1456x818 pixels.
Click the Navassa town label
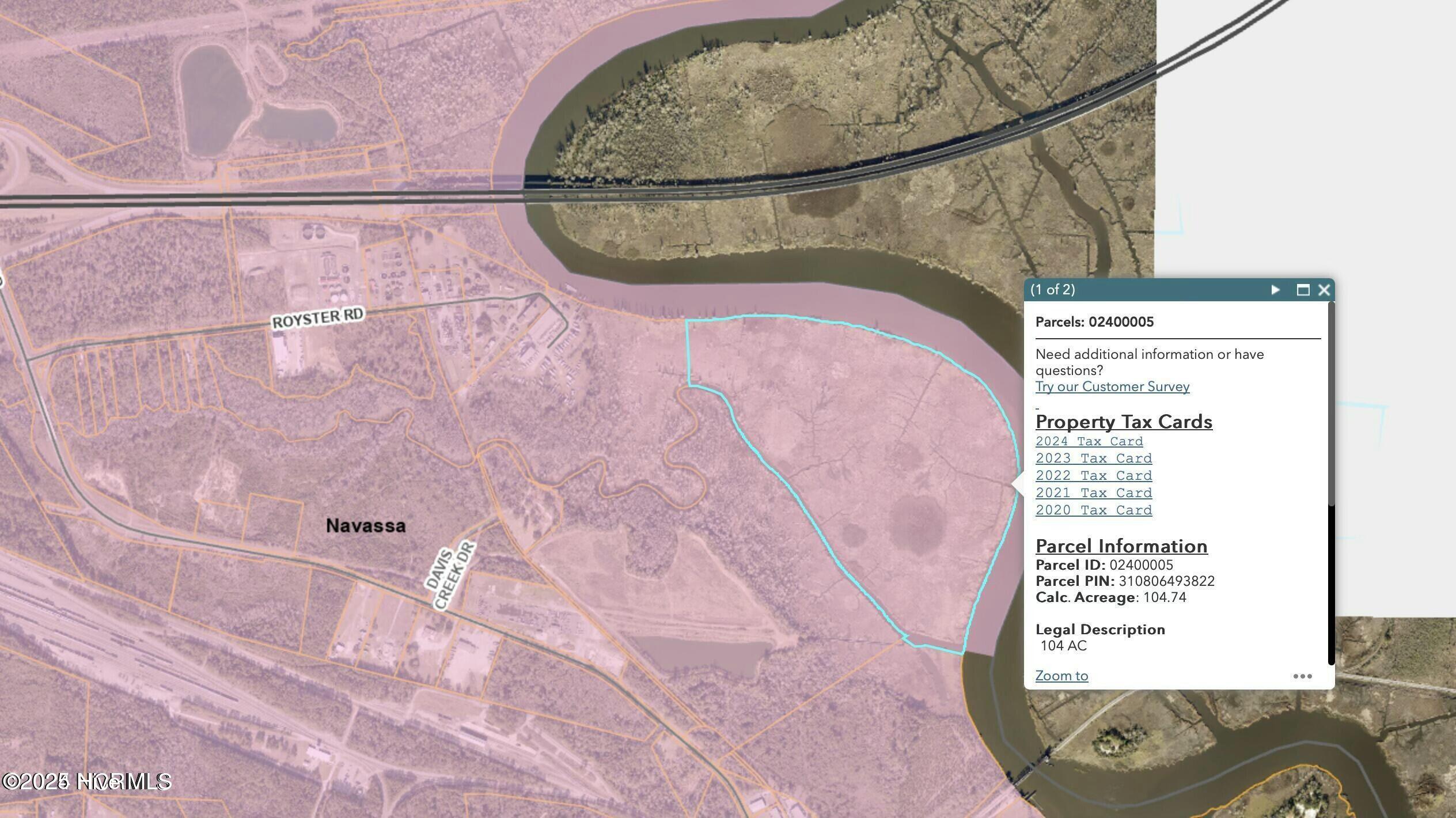click(366, 525)
